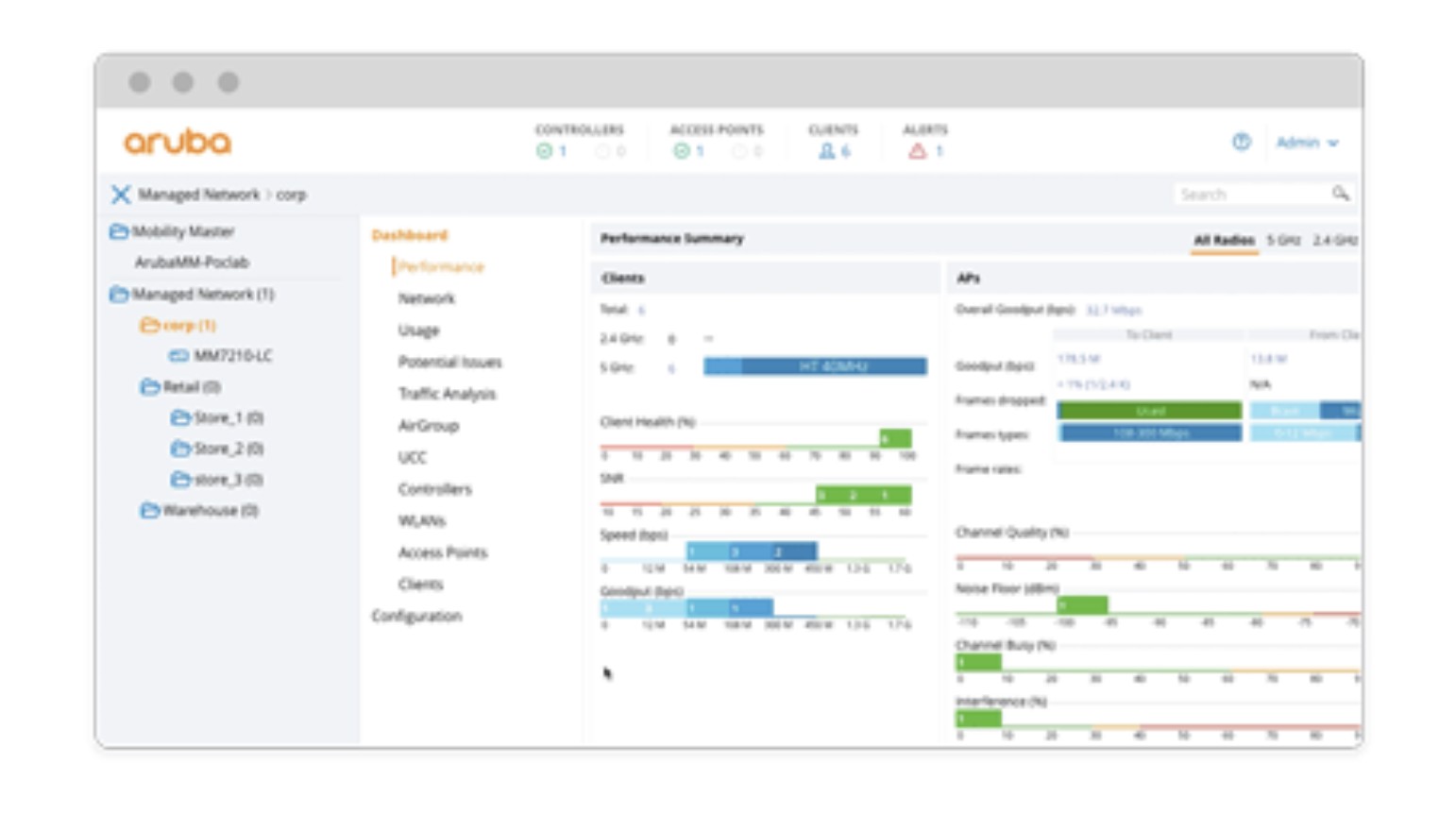Expand the Retail folder in tree
Screen dimensions: 1456x814
[x=149, y=387]
